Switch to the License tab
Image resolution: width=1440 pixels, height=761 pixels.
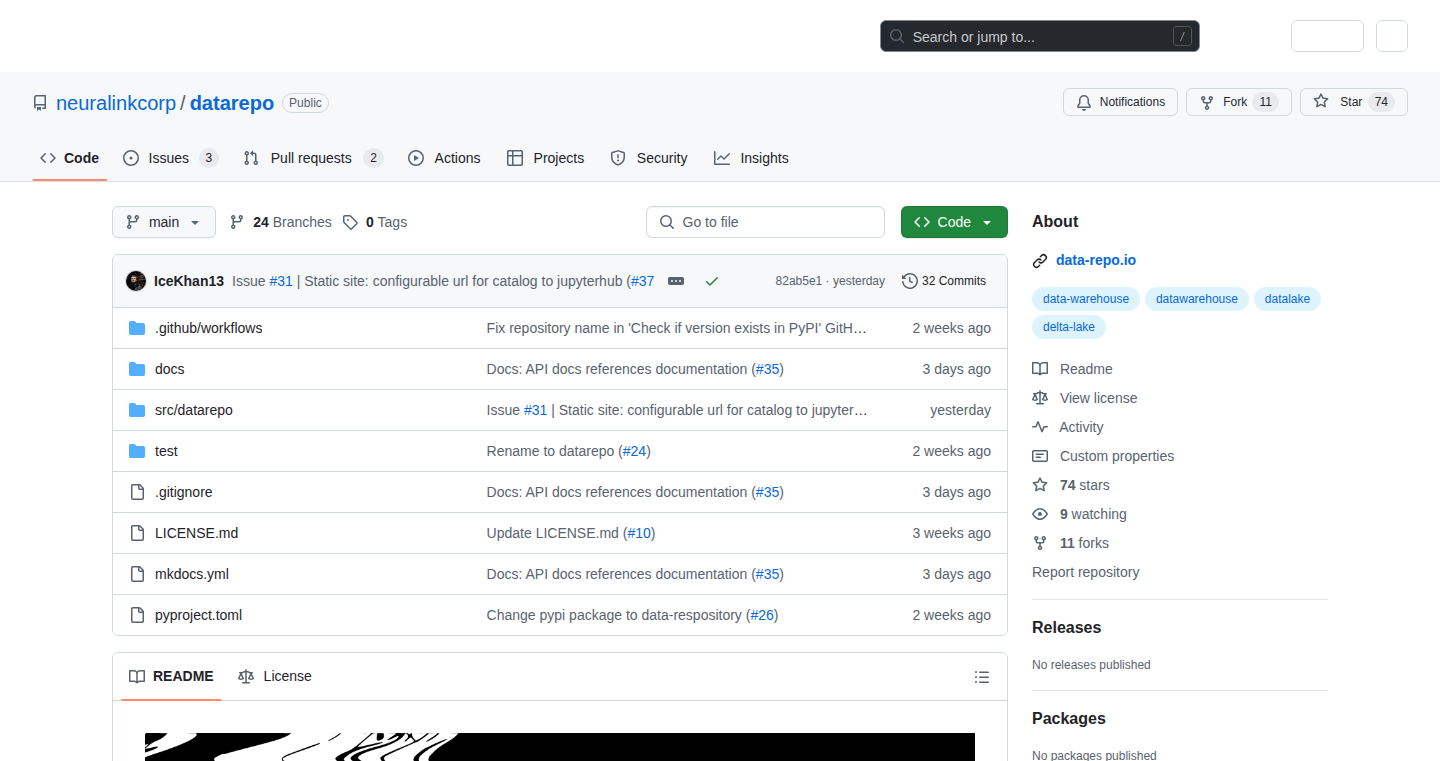click(275, 677)
